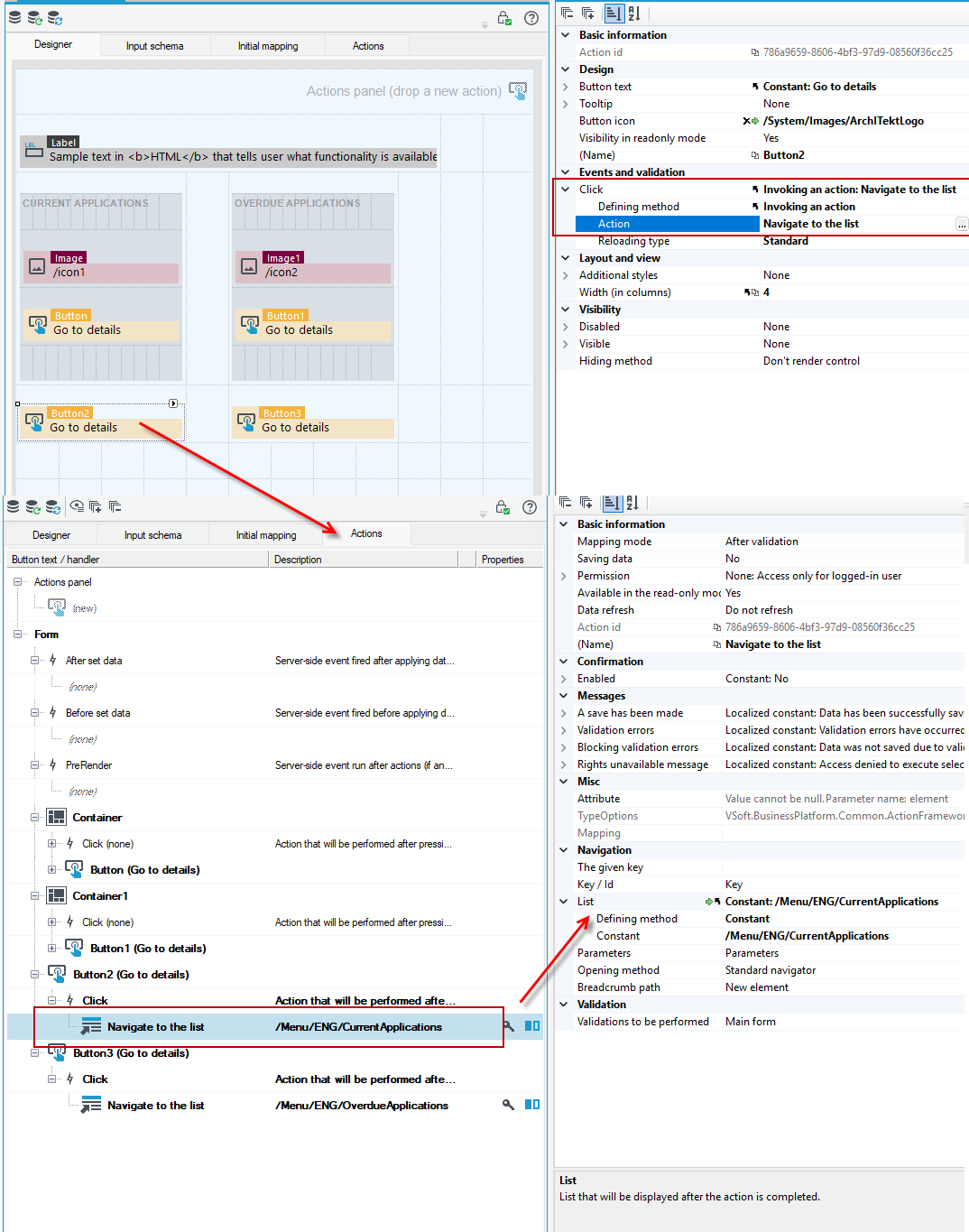This screenshot has width=969, height=1232.
Task: Open the Initial mapping tab in lower panel
Action: point(266,535)
